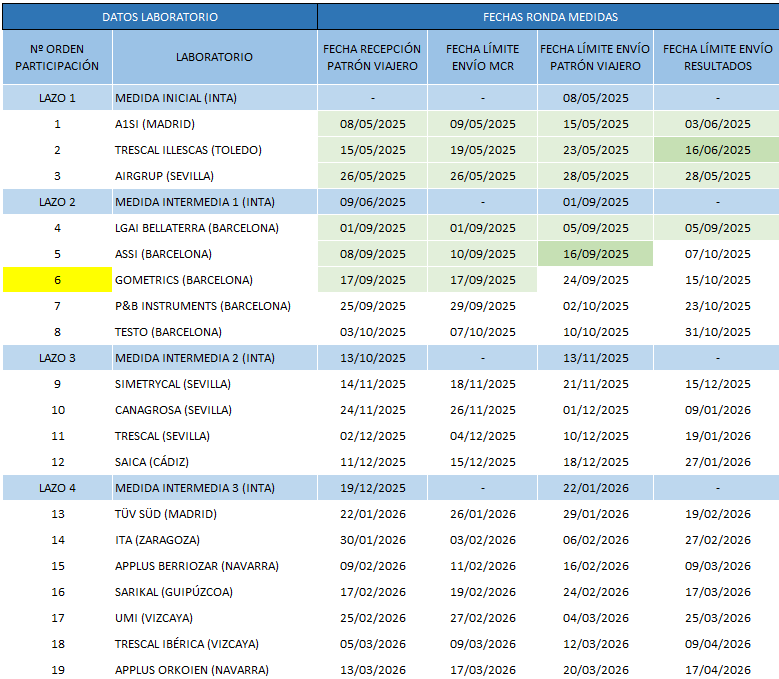The width and height of the screenshot is (779, 679).
Task: Click the 28/05/2025 results date for AIRGRUP
Action: [x=717, y=176]
